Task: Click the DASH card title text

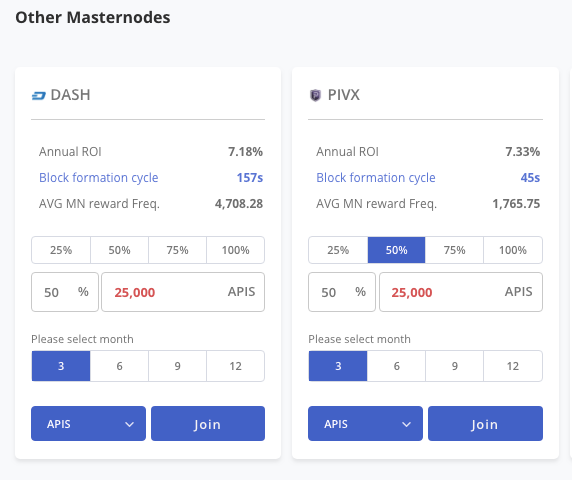Action: (x=70, y=95)
